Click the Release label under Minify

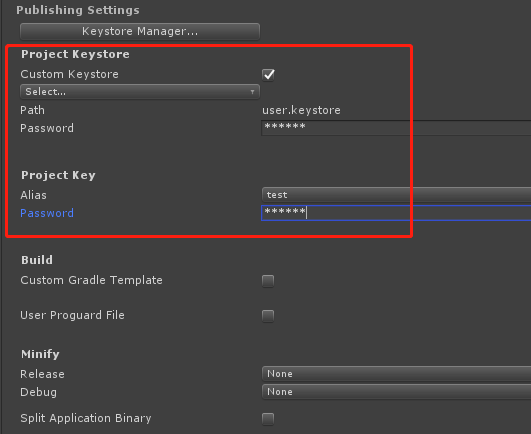[x=42, y=374]
